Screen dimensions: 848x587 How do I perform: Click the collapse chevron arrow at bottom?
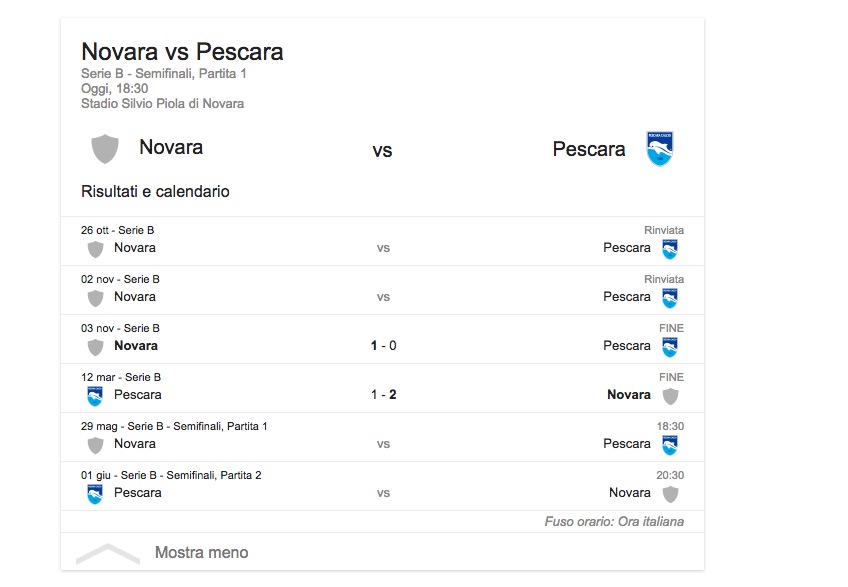pyautogui.click(x=107, y=553)
